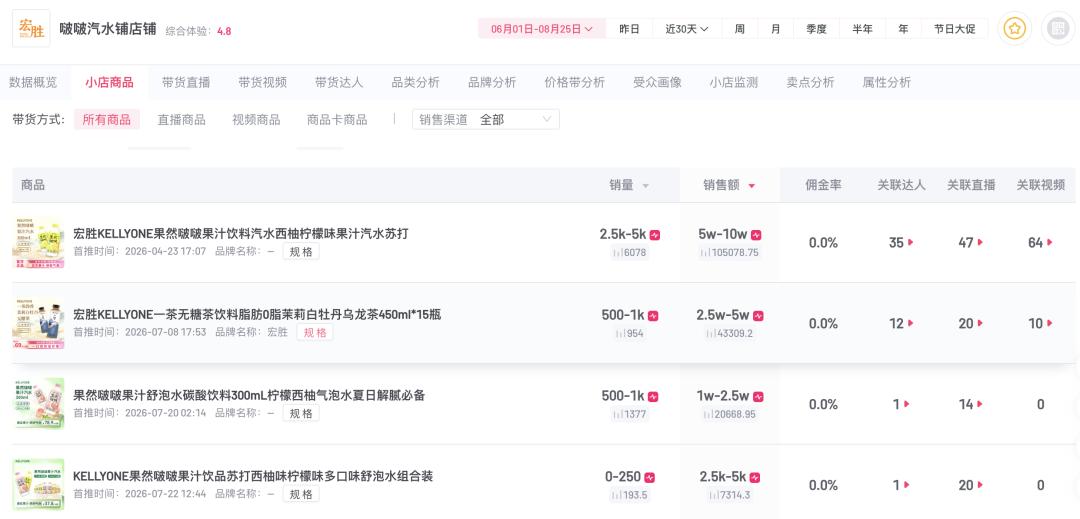Click 规格 button of second product
This screenshot has height=519, width=1080.
(315, 332)
